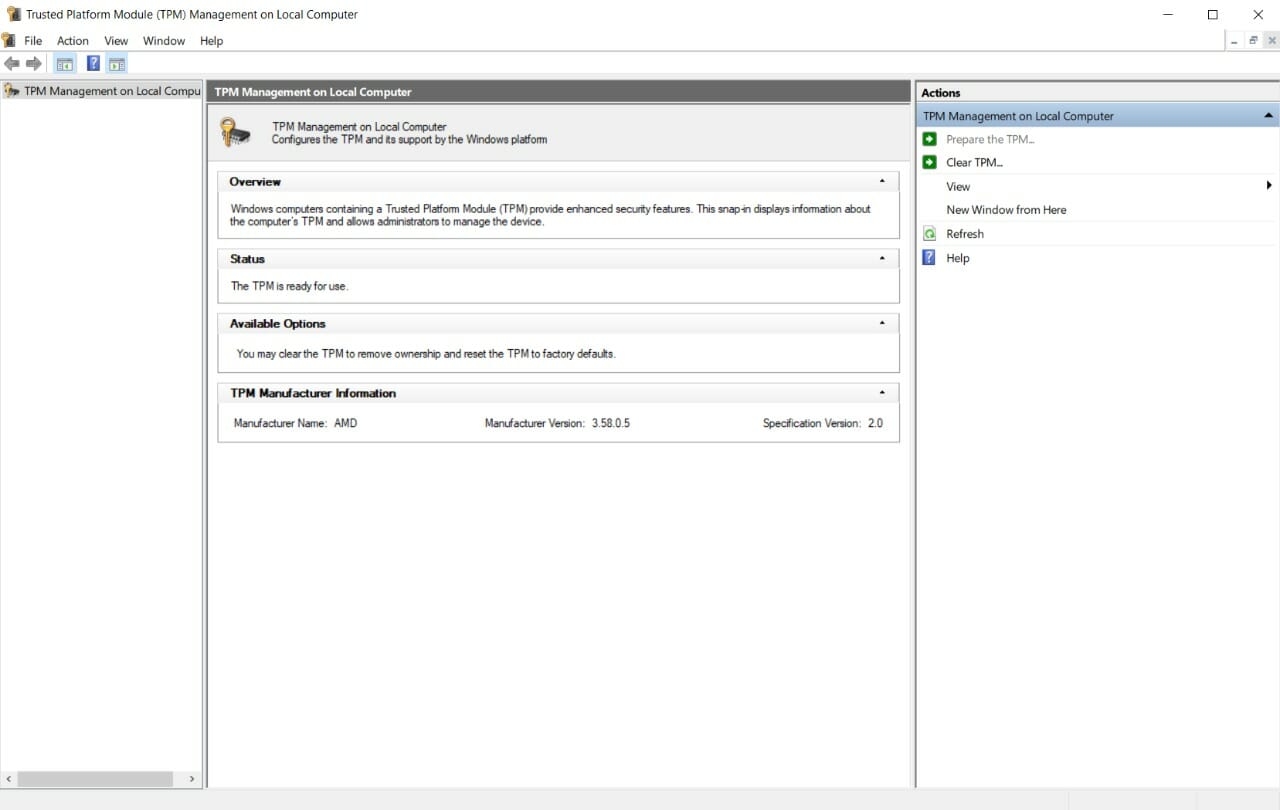Toggle Show/Hide Console Tree toolbar icon

pyautogui.click(x=65, y=64)
